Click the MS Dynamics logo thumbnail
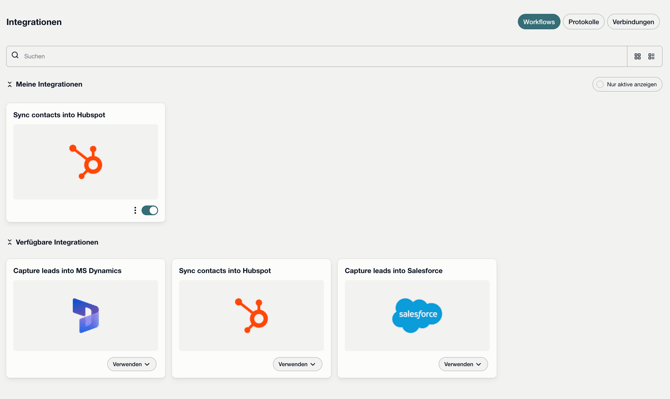The height and width of the screenshot is (399, 670). click(x=86, y=316)
